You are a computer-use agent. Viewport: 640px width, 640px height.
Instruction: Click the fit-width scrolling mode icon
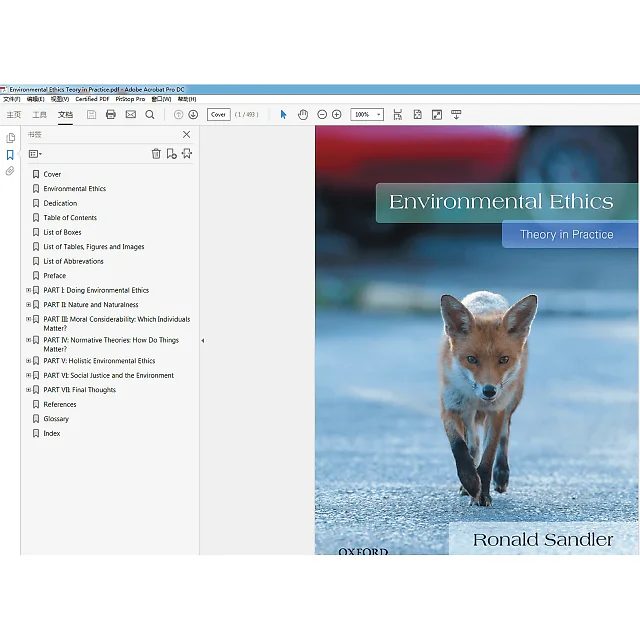pos(398,115)
